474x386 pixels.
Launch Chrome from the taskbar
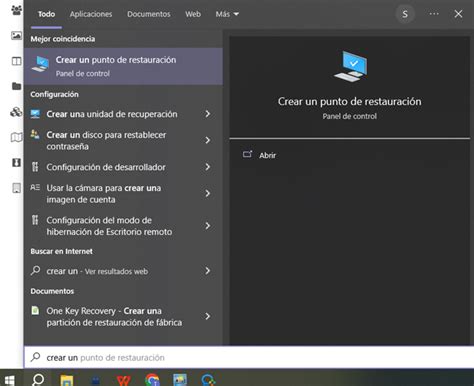[x=152, y=380]
